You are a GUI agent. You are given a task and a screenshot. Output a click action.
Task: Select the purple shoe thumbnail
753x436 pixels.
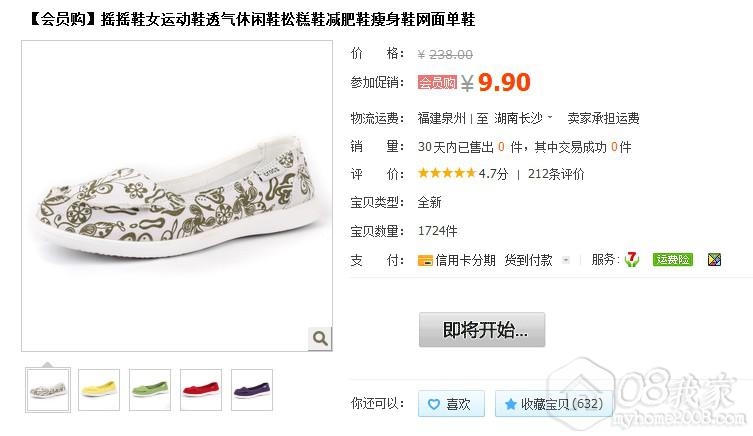coord(252,390)
